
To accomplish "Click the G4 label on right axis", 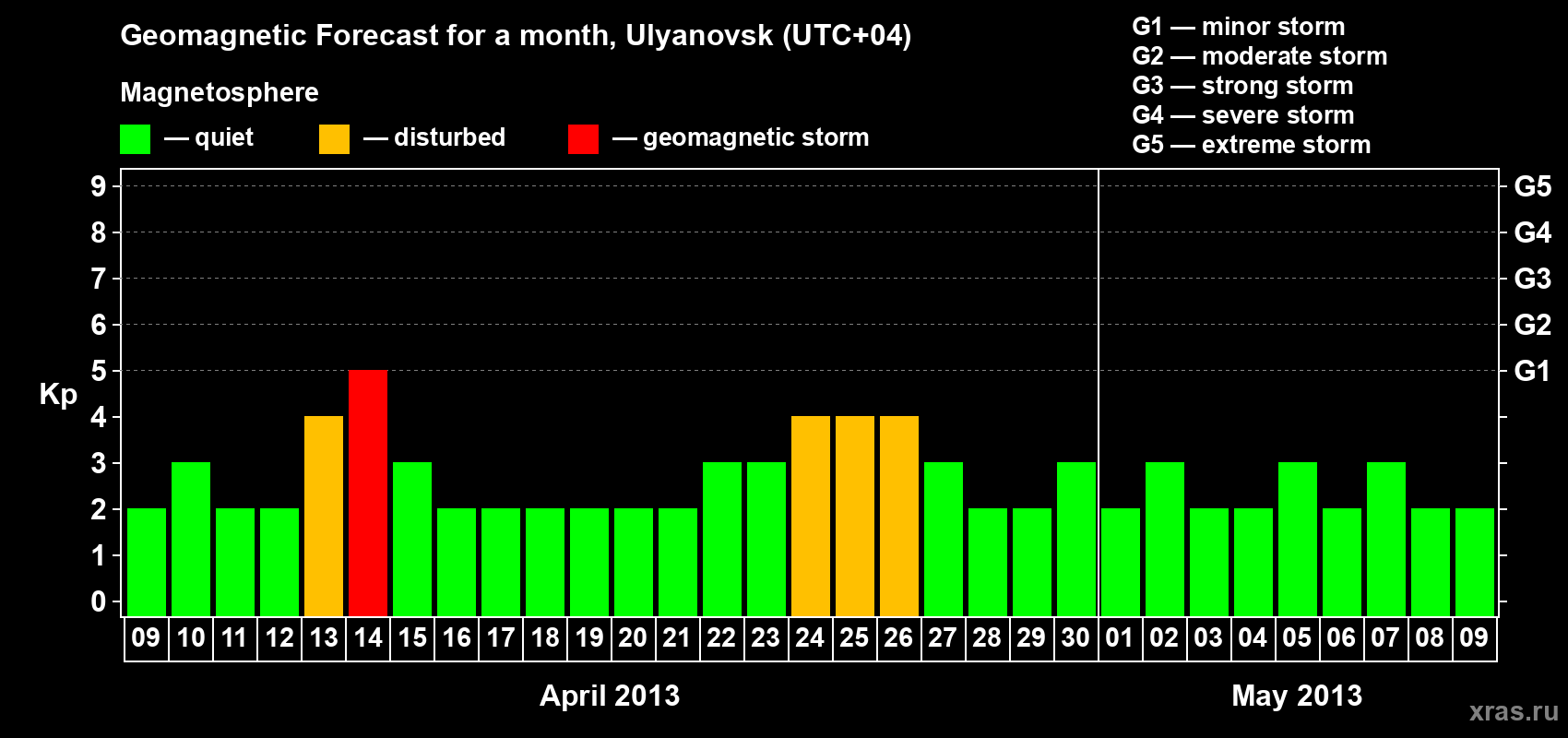I will point(1533,232).
